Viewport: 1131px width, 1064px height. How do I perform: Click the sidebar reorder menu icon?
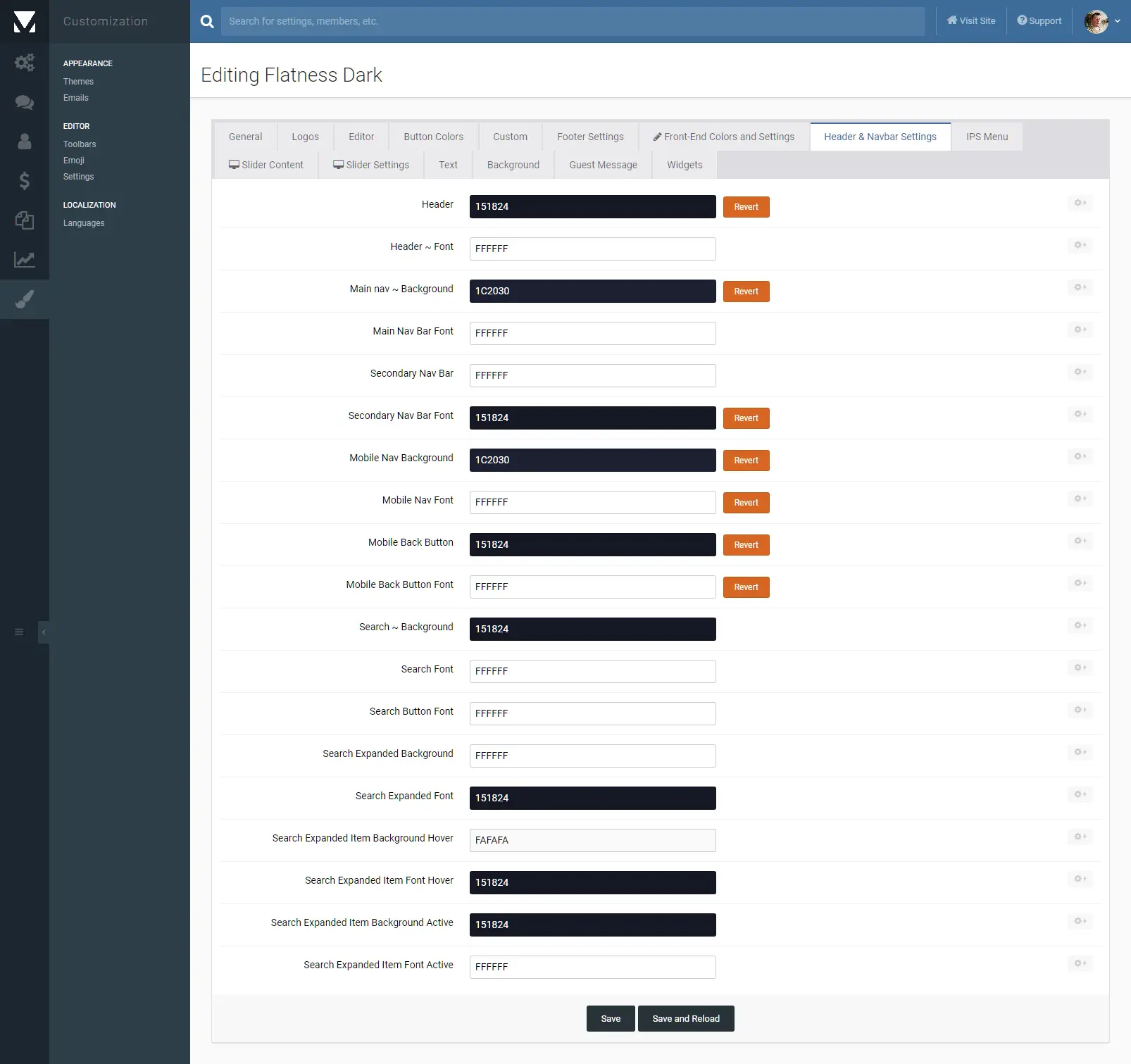pyautogui.click(x=19, y=632)
